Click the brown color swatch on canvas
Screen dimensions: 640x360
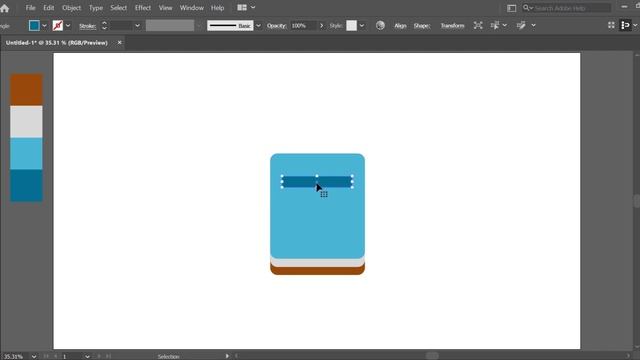[26, 90]
